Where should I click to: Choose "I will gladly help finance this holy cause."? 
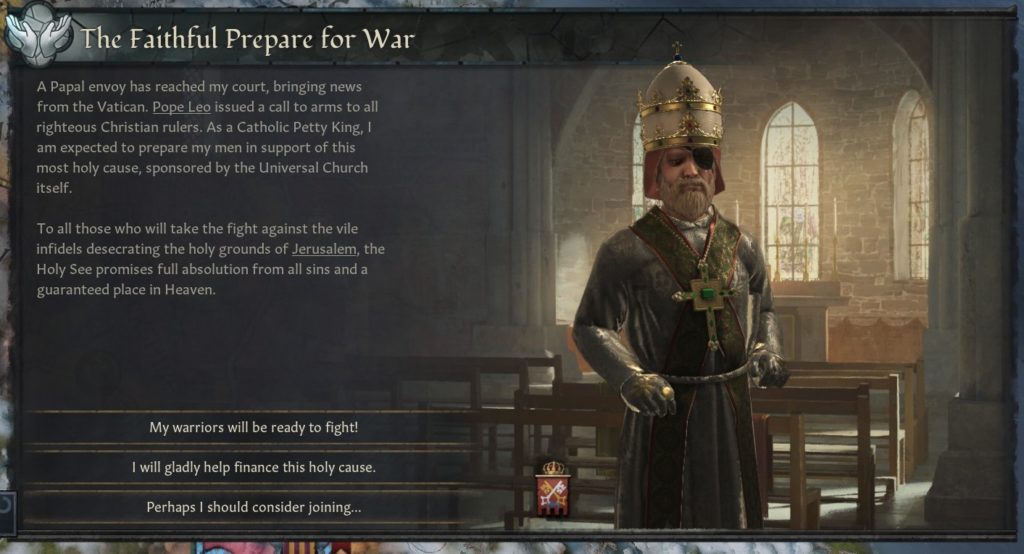point(253,467)
